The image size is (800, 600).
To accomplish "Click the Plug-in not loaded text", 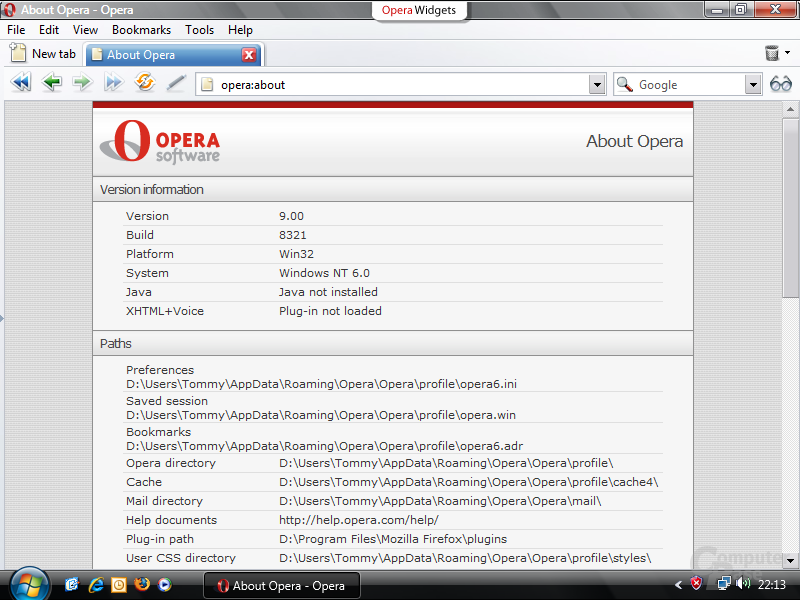I will tap(330, 311).
